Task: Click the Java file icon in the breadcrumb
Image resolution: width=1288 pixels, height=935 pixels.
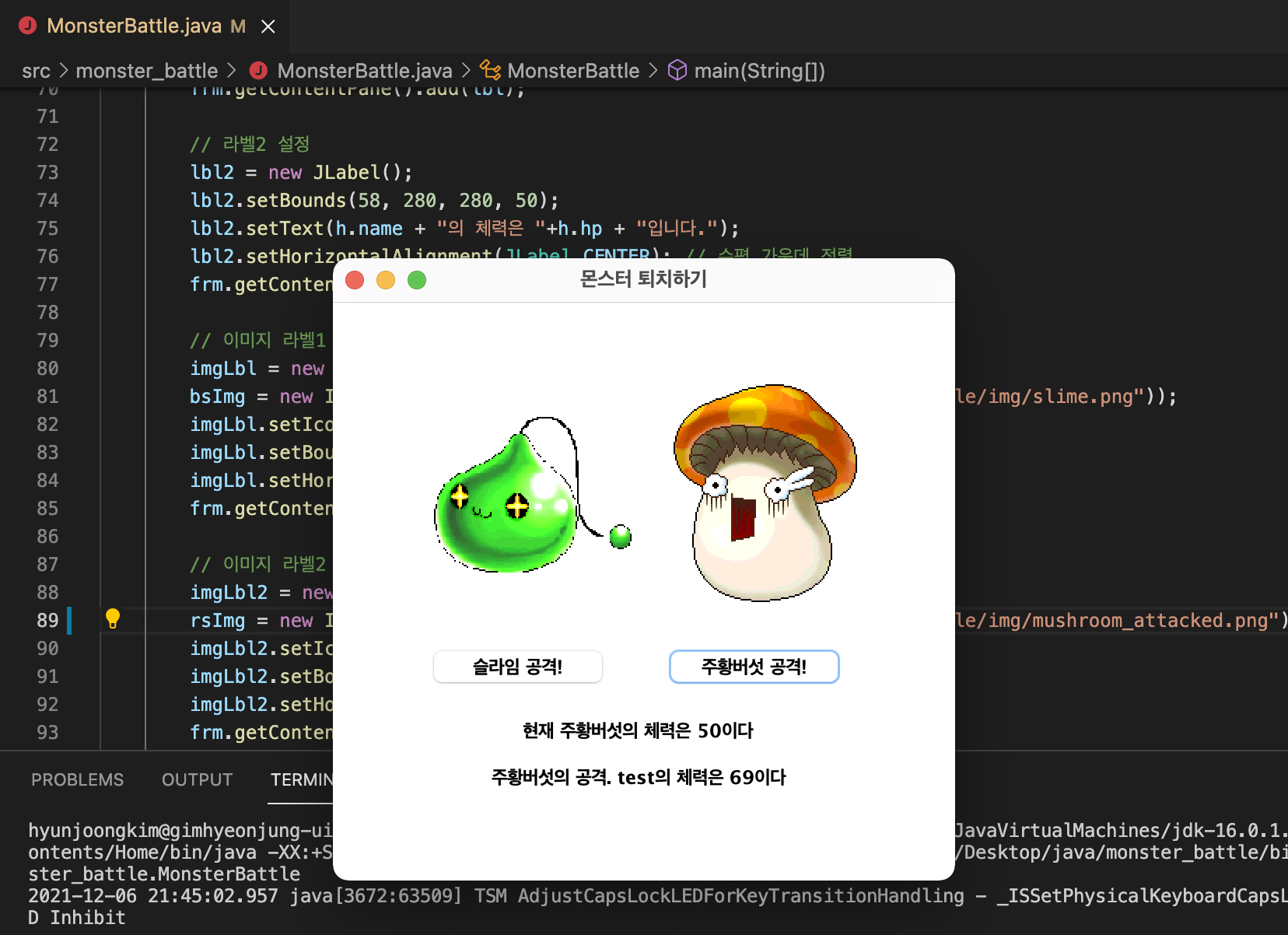Action: point(259,71)
